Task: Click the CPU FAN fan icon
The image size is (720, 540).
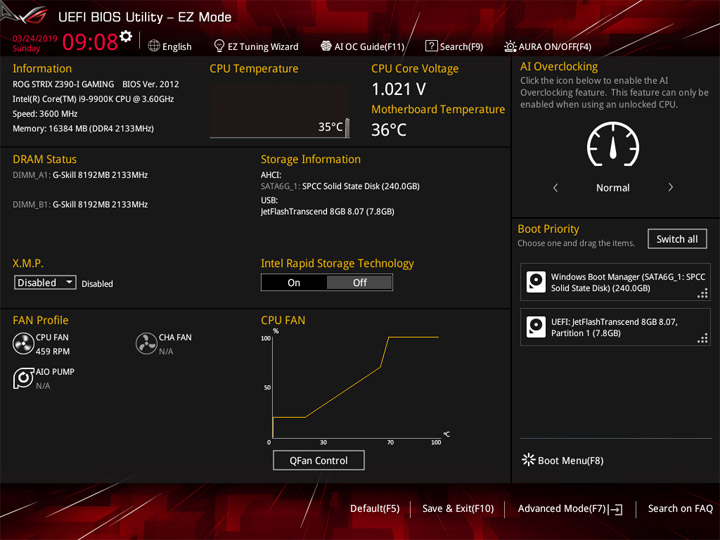Action: 23,343
